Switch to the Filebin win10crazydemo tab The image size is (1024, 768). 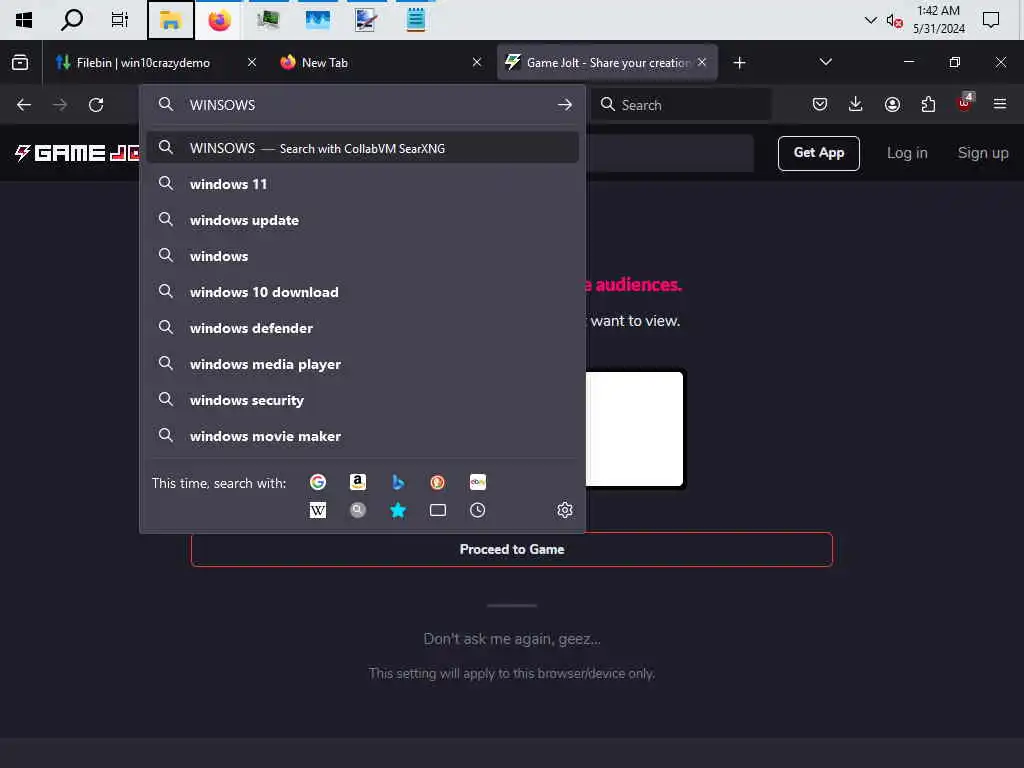pos(155,63)
